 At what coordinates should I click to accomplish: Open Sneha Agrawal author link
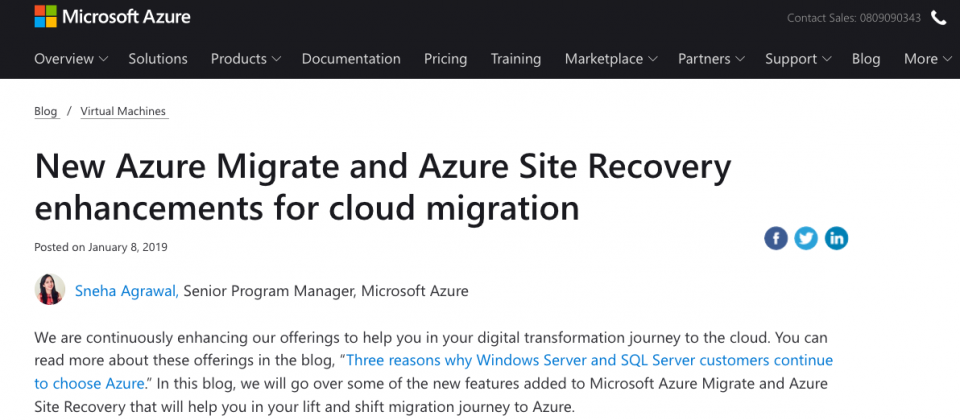click(127, 291)
